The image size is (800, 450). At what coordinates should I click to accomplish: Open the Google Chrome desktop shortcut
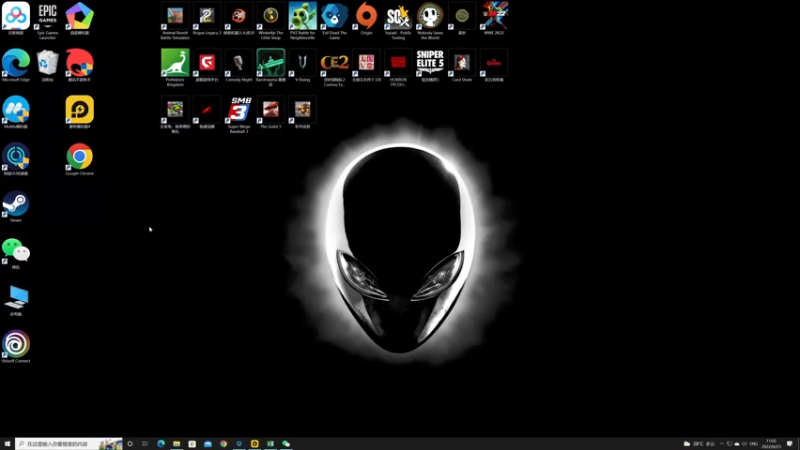pos(80,159)
